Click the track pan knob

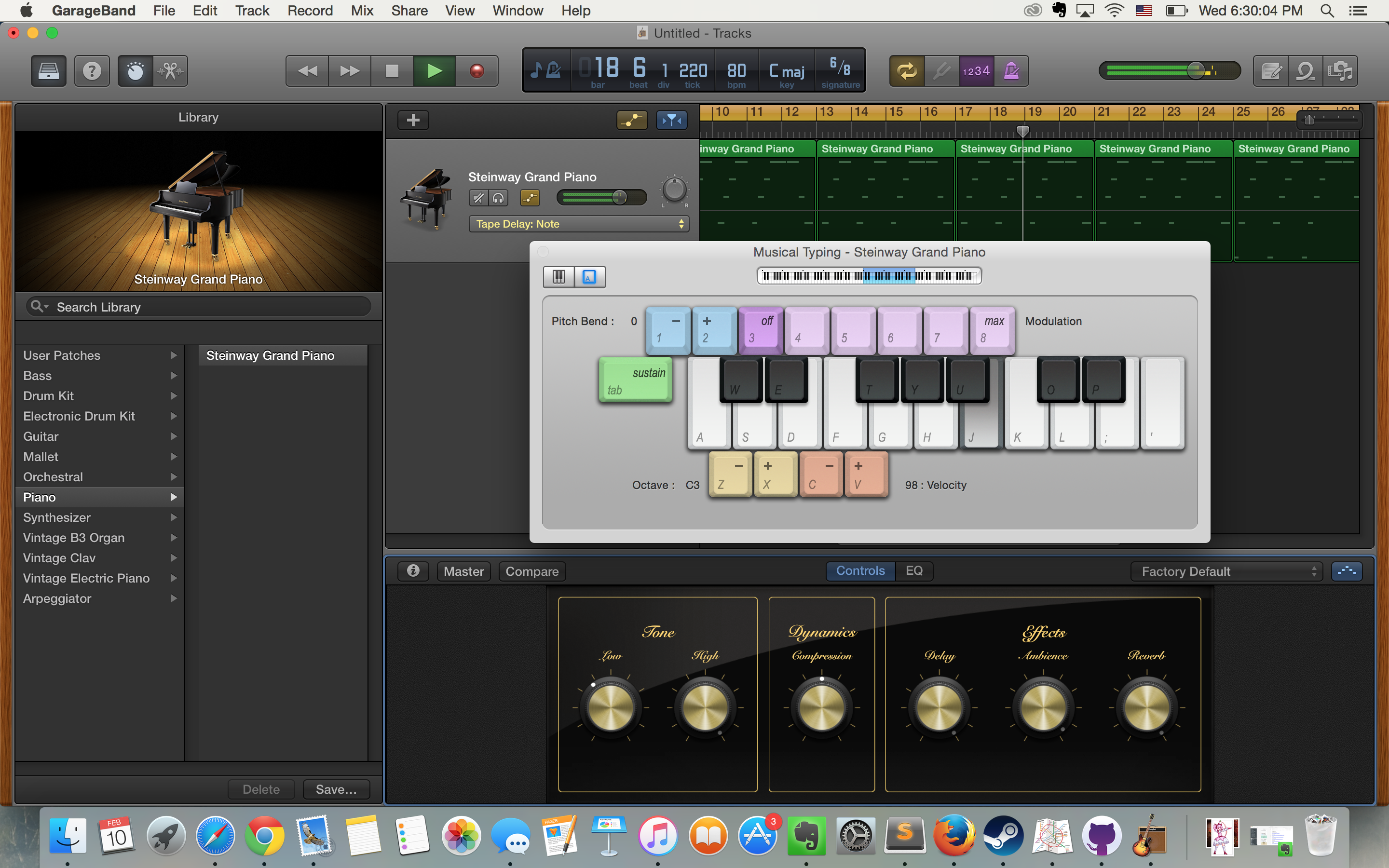674,190
